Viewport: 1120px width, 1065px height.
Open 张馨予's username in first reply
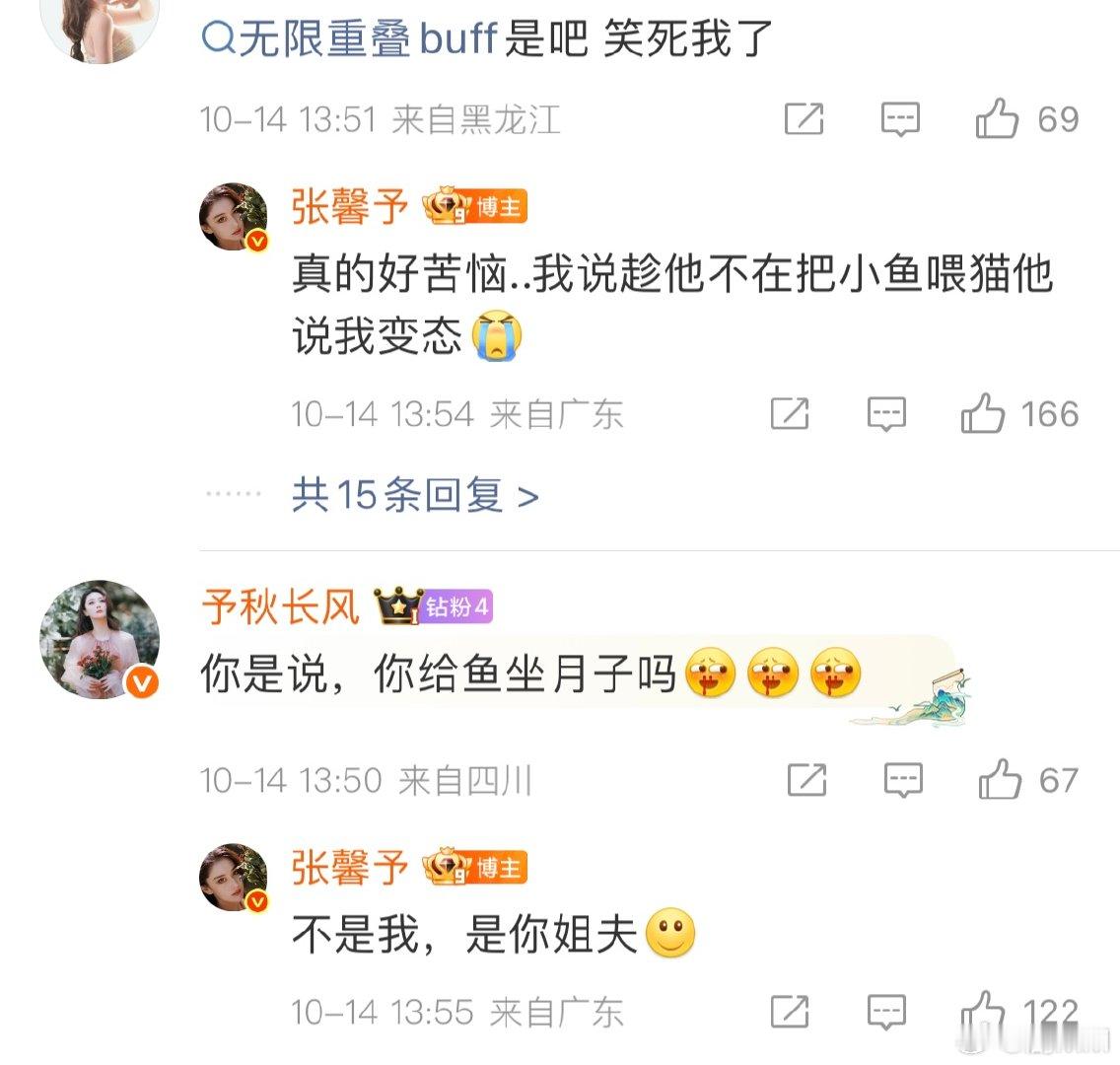[349, 207]
